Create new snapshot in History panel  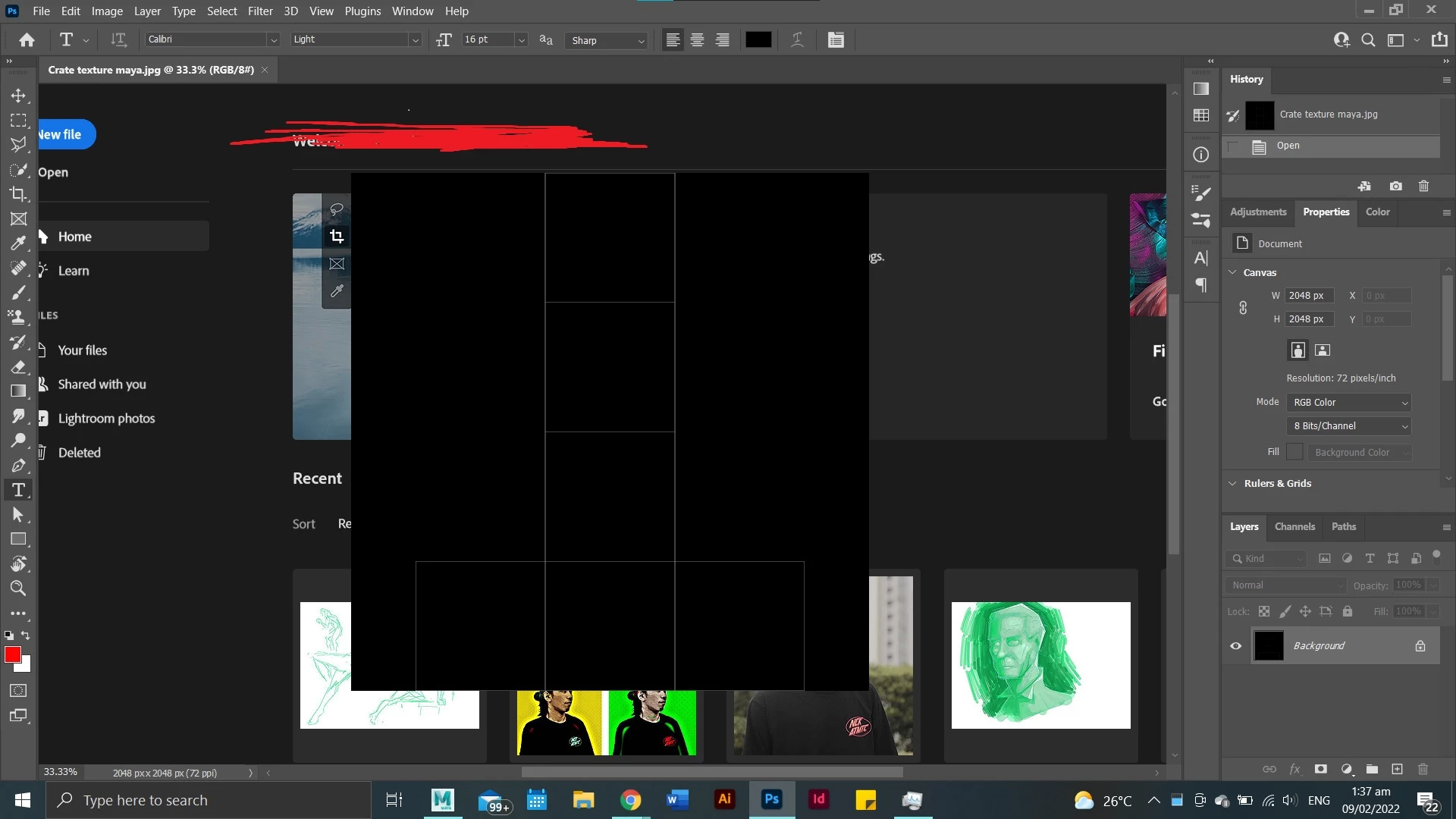click(x=1395, y=186)
